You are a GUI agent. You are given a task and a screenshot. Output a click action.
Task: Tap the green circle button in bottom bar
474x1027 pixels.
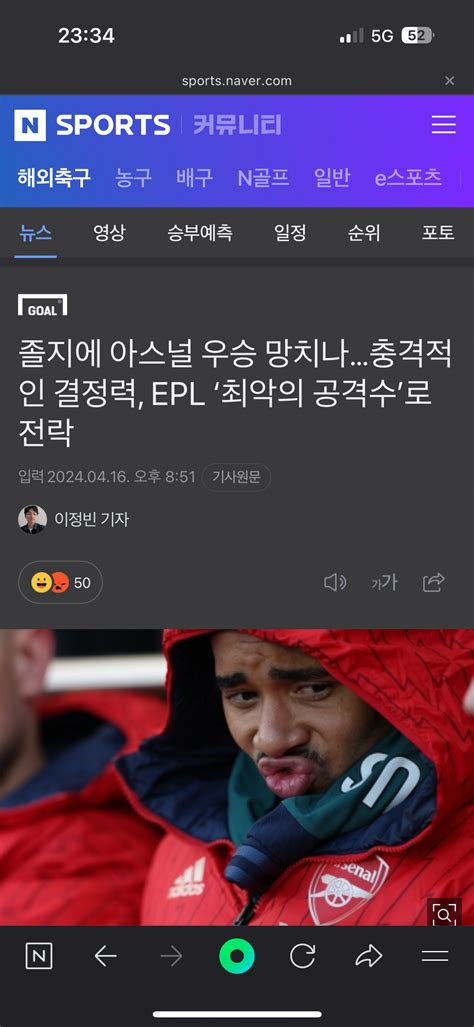click(236, 957)
